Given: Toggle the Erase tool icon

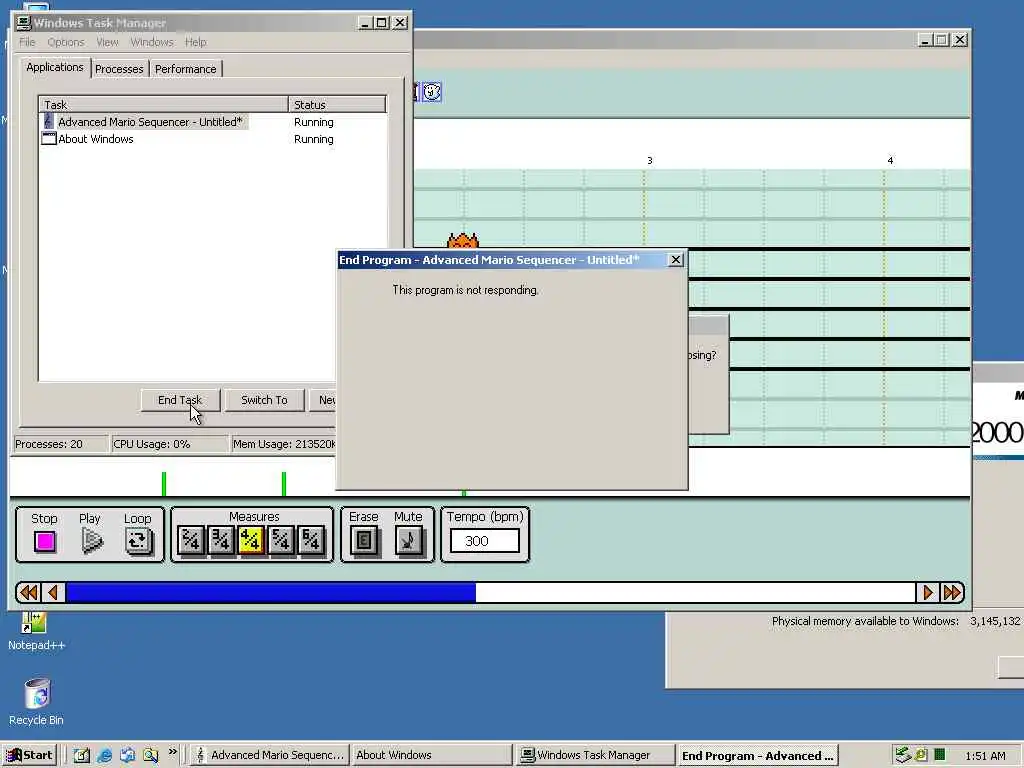Looking at the screenshot, I should click(x=364, y=540).
